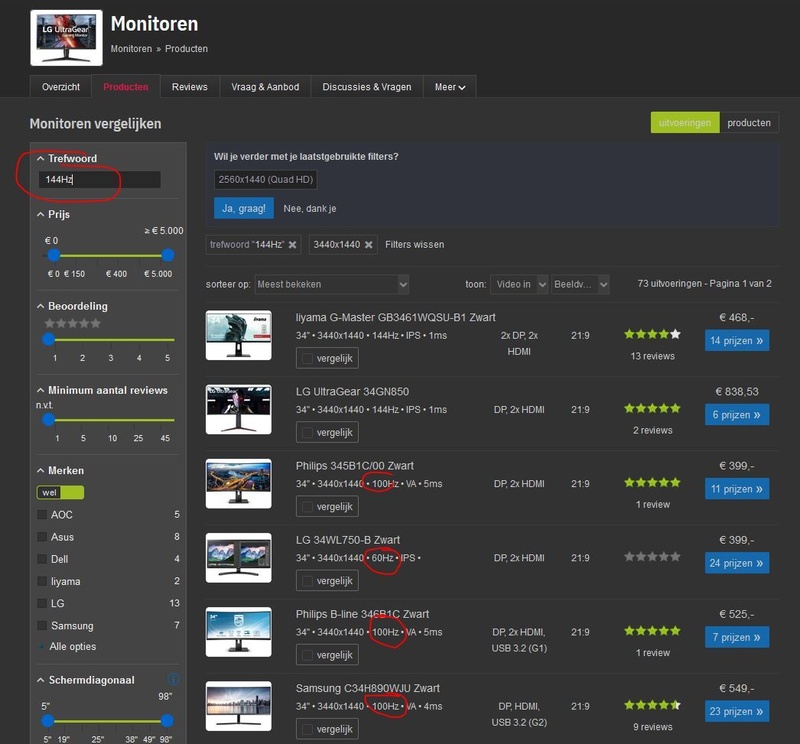Image resolution: width=800 pixels, height=744 pixels.
Task: Show Alle opties for brands
Action: click(72, 647)
